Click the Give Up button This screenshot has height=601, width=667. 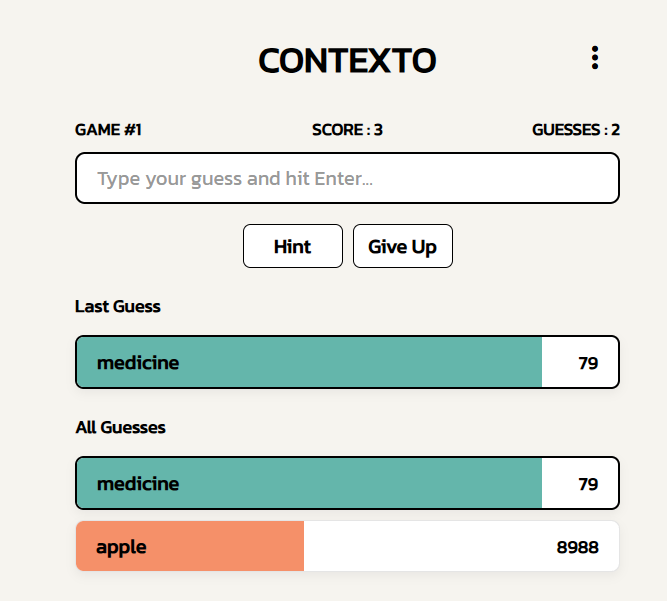click(x=402, y=246)
